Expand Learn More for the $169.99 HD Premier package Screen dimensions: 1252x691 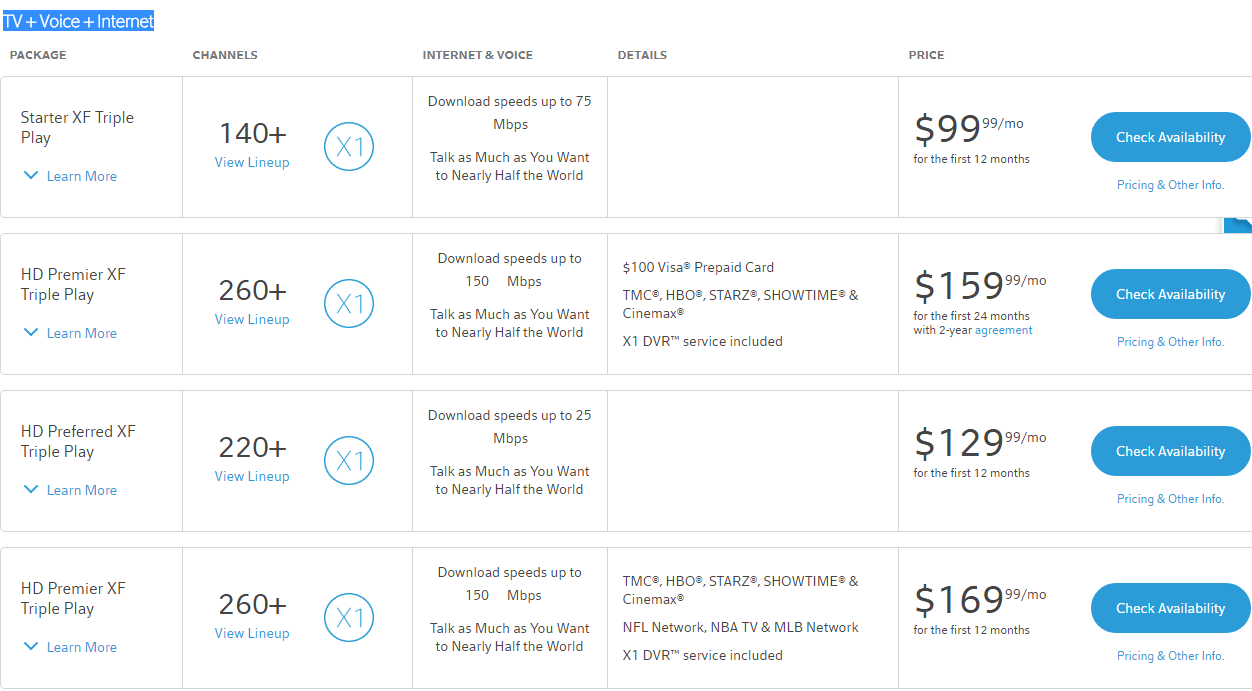pos(70,647)
